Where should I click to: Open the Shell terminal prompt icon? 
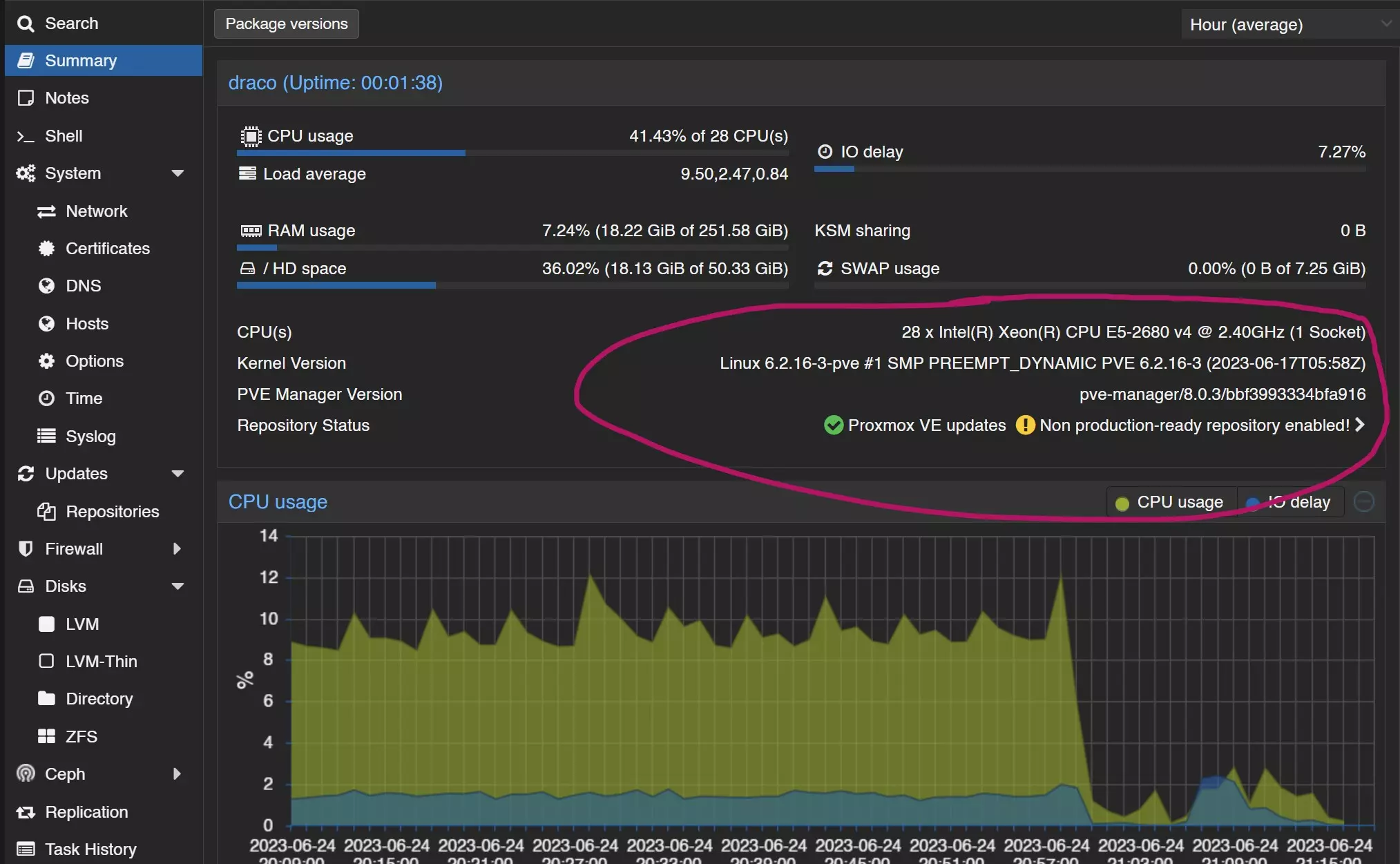coord(26,136)
